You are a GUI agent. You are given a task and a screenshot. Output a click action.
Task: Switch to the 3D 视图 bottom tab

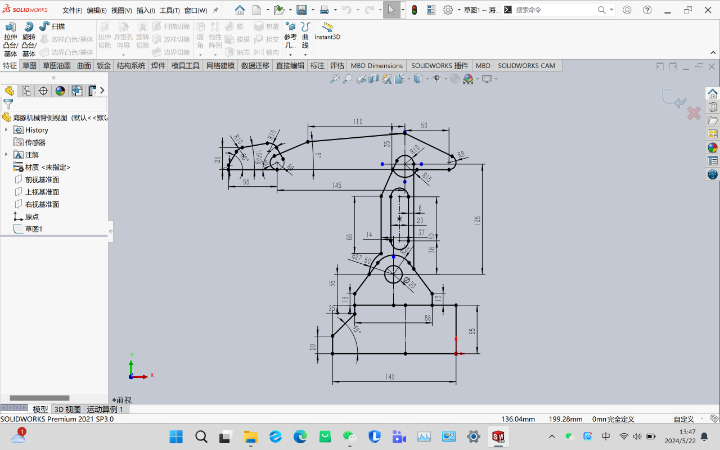[68, 409]
